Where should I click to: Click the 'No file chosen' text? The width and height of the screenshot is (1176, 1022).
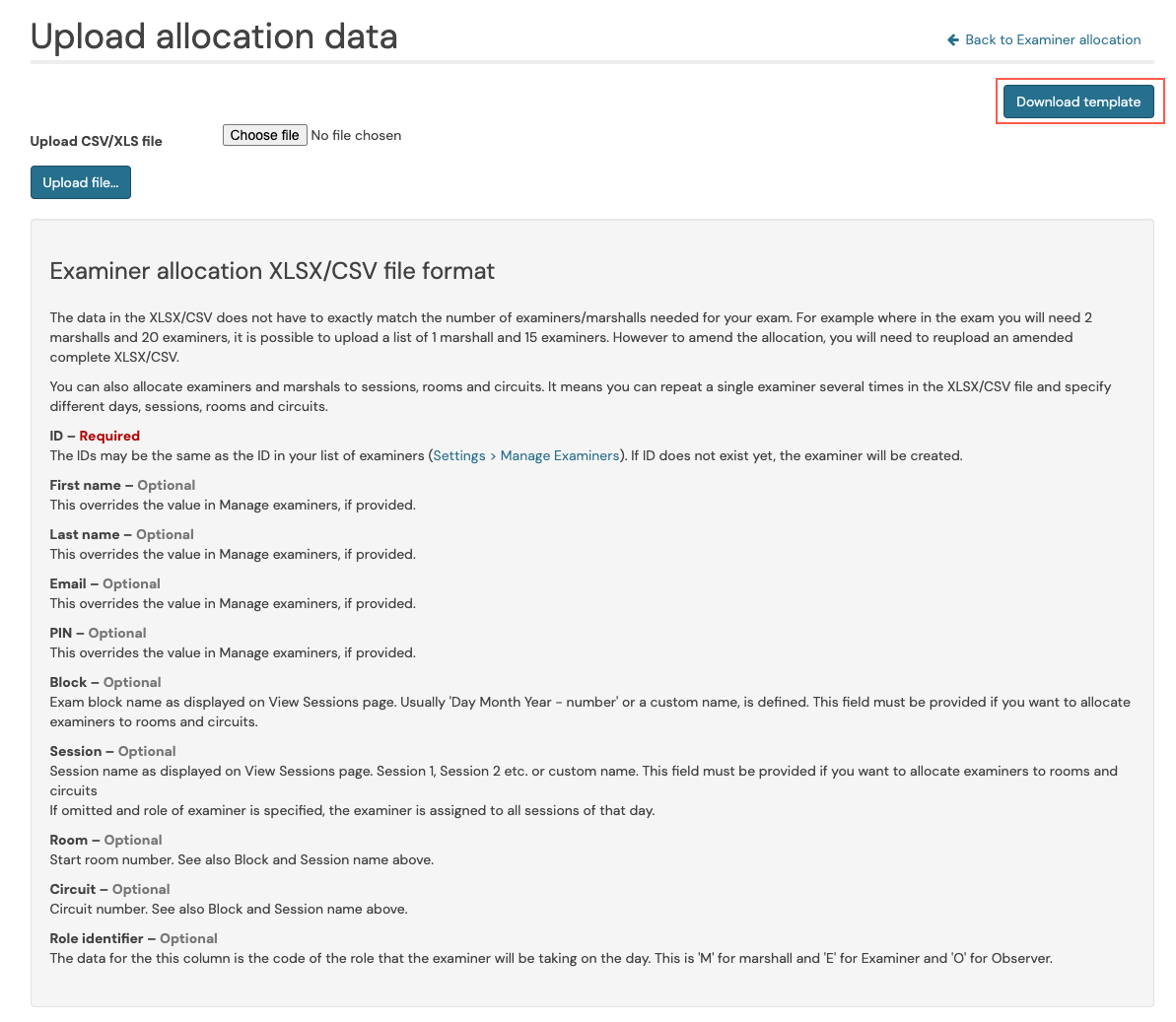(x=356, y=136)
